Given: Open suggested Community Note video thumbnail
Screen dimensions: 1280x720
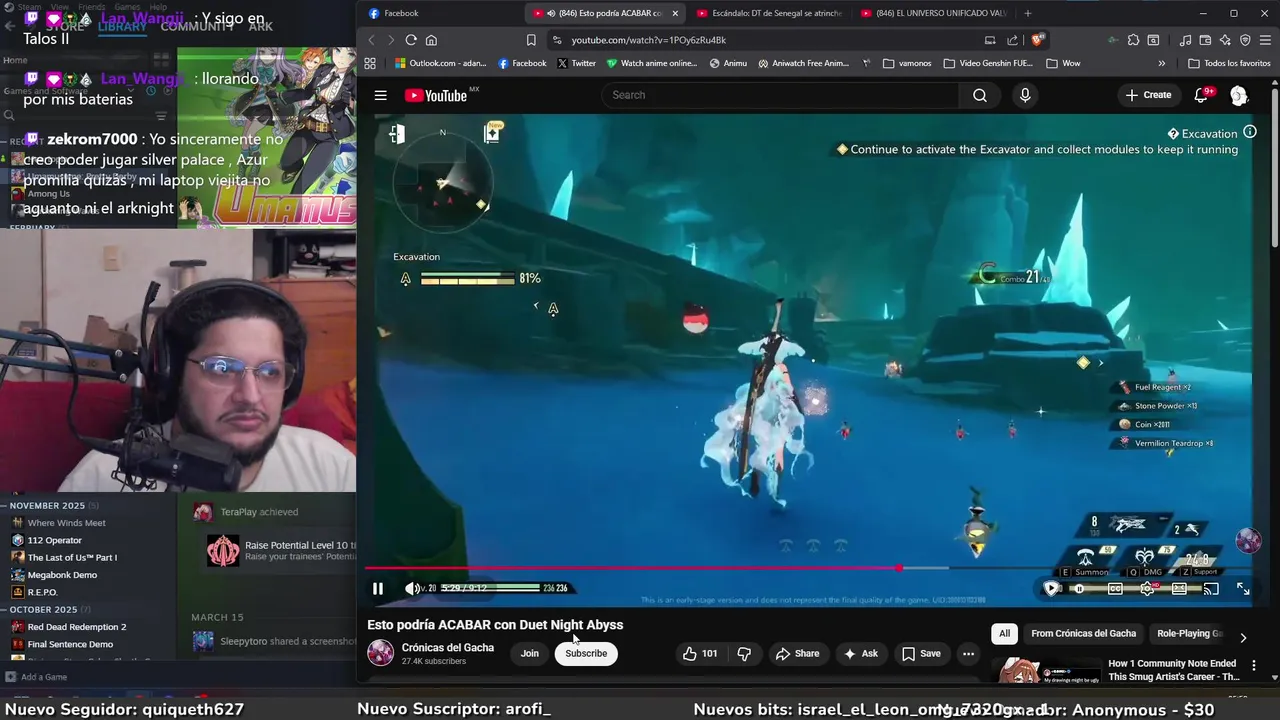Looking at the screenshot, I should 1046,670.
